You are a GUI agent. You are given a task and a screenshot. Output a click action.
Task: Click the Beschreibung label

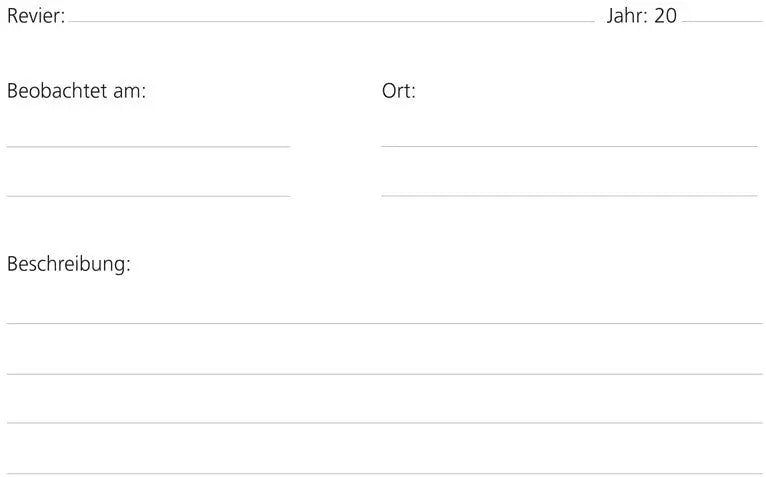click(69, 266)
